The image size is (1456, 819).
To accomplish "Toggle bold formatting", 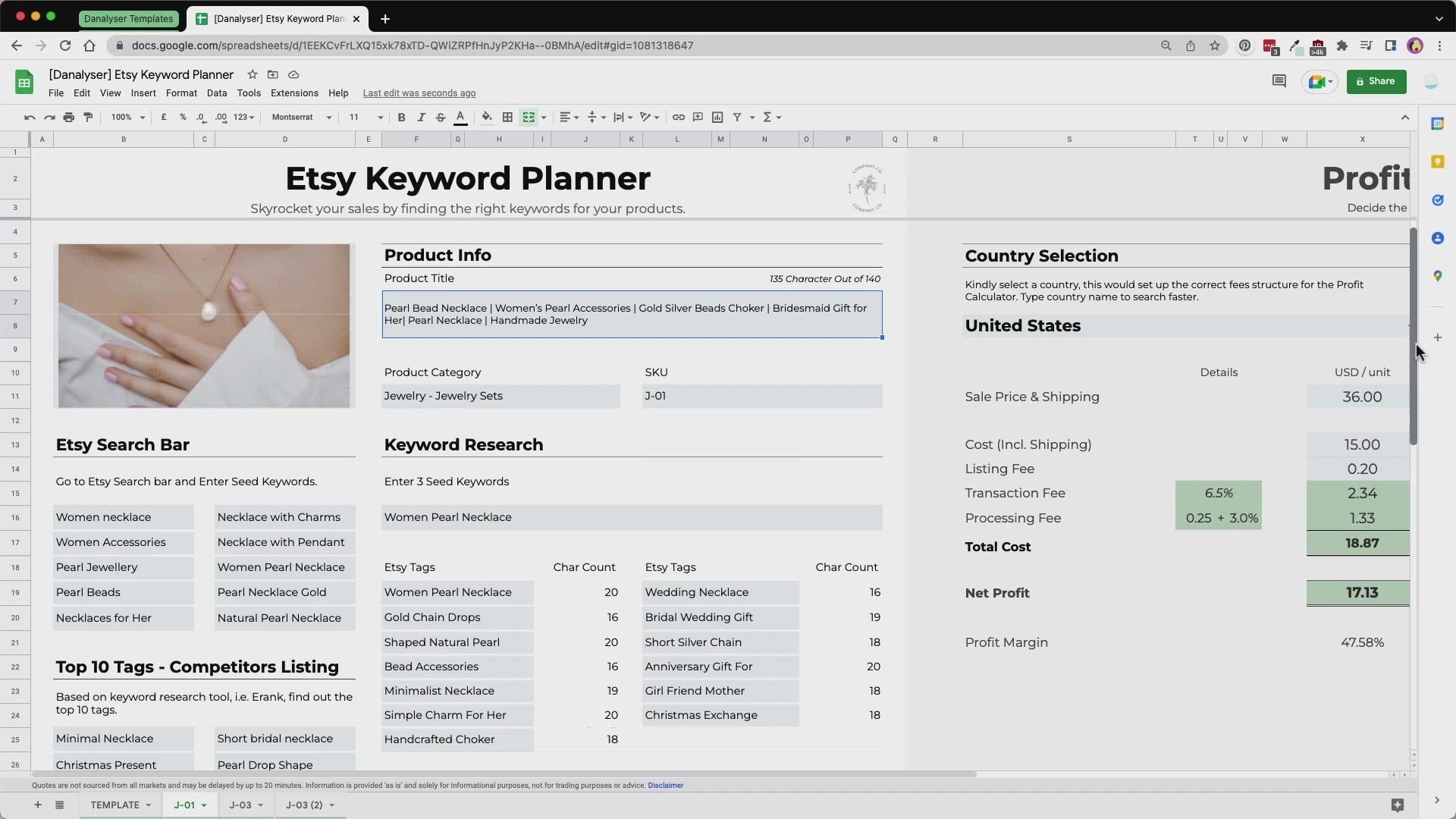I will click(401, 117).
